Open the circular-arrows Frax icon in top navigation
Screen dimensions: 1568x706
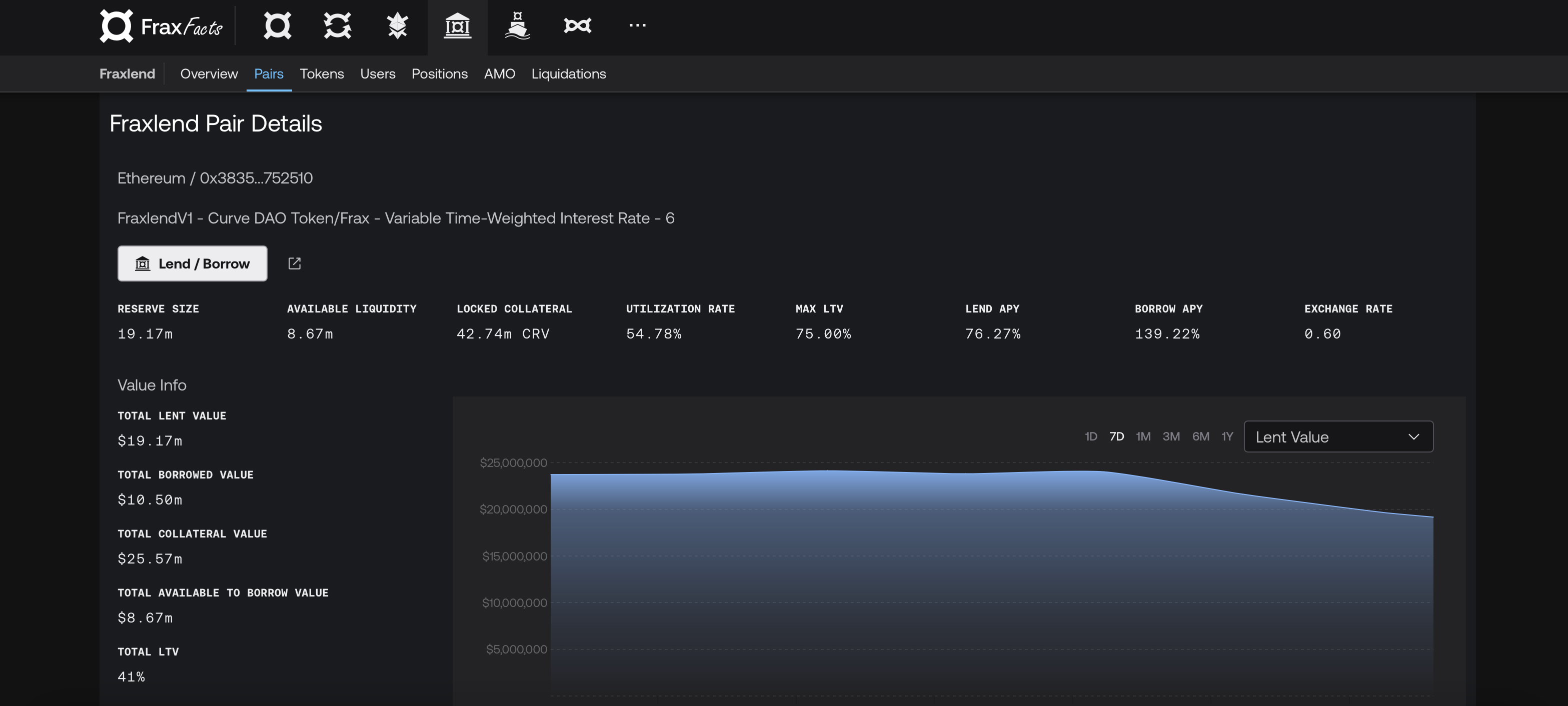337,26
